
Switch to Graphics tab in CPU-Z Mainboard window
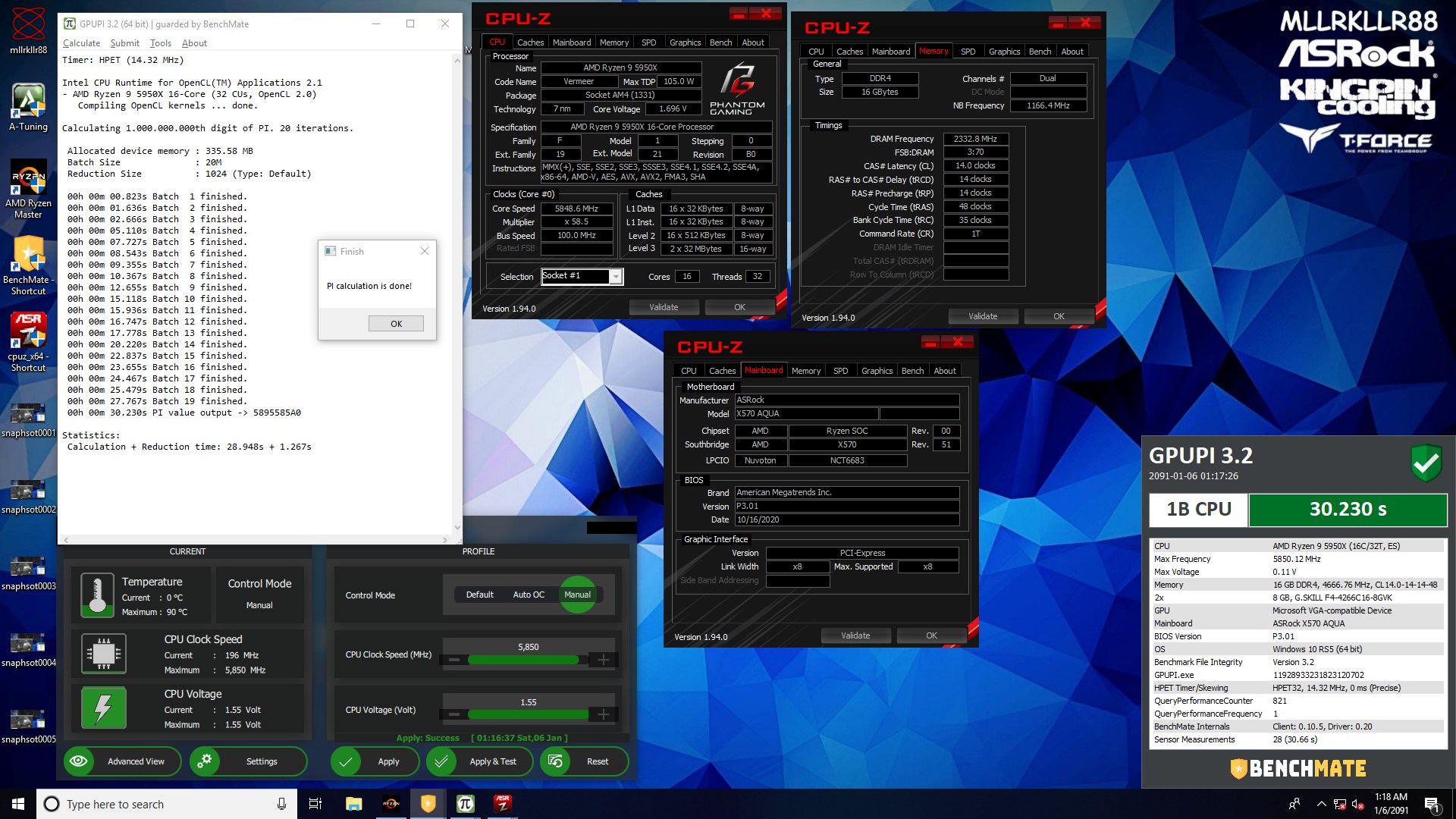(x=877, y=371)
